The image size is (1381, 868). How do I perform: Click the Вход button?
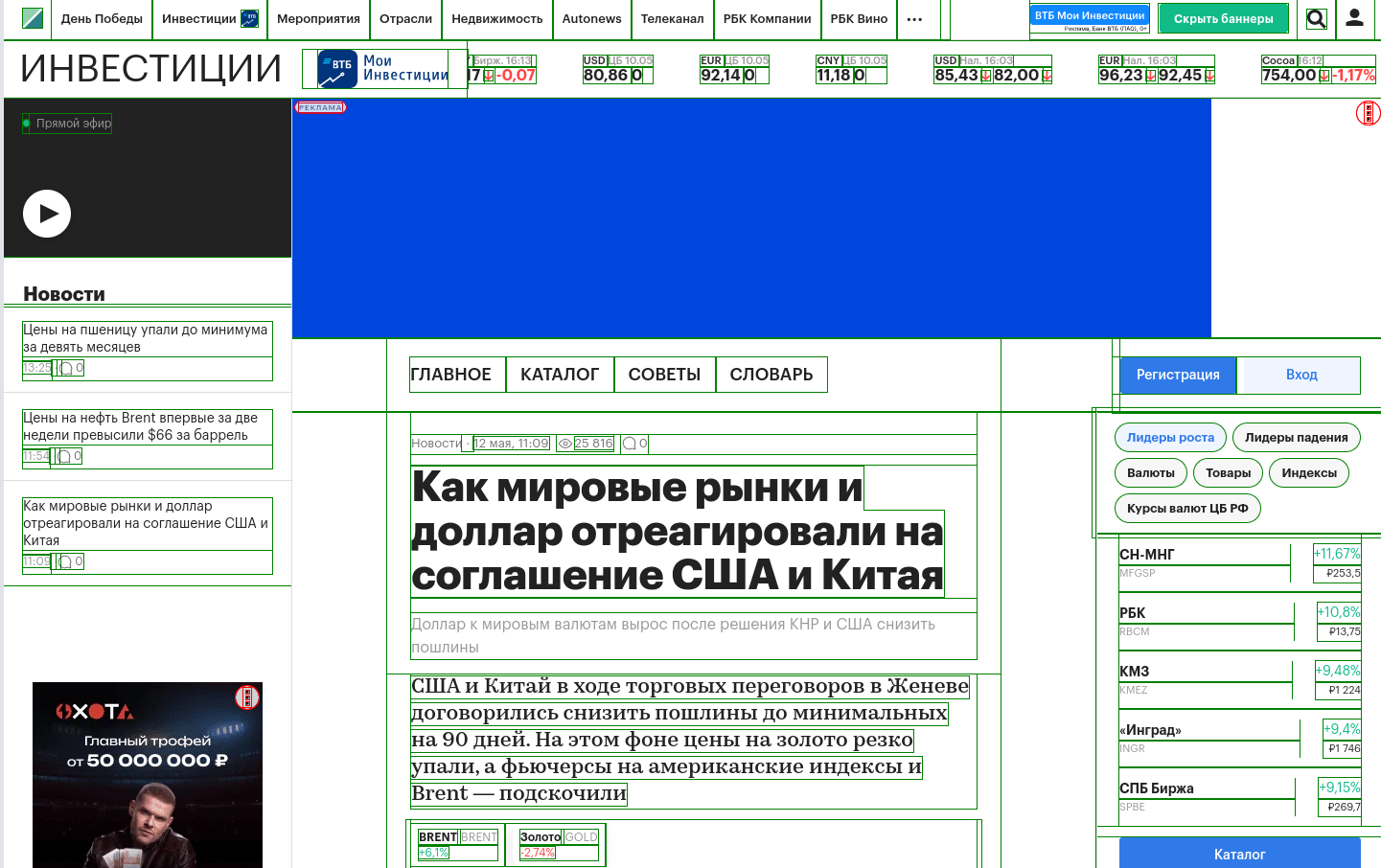click(1300, 375)
